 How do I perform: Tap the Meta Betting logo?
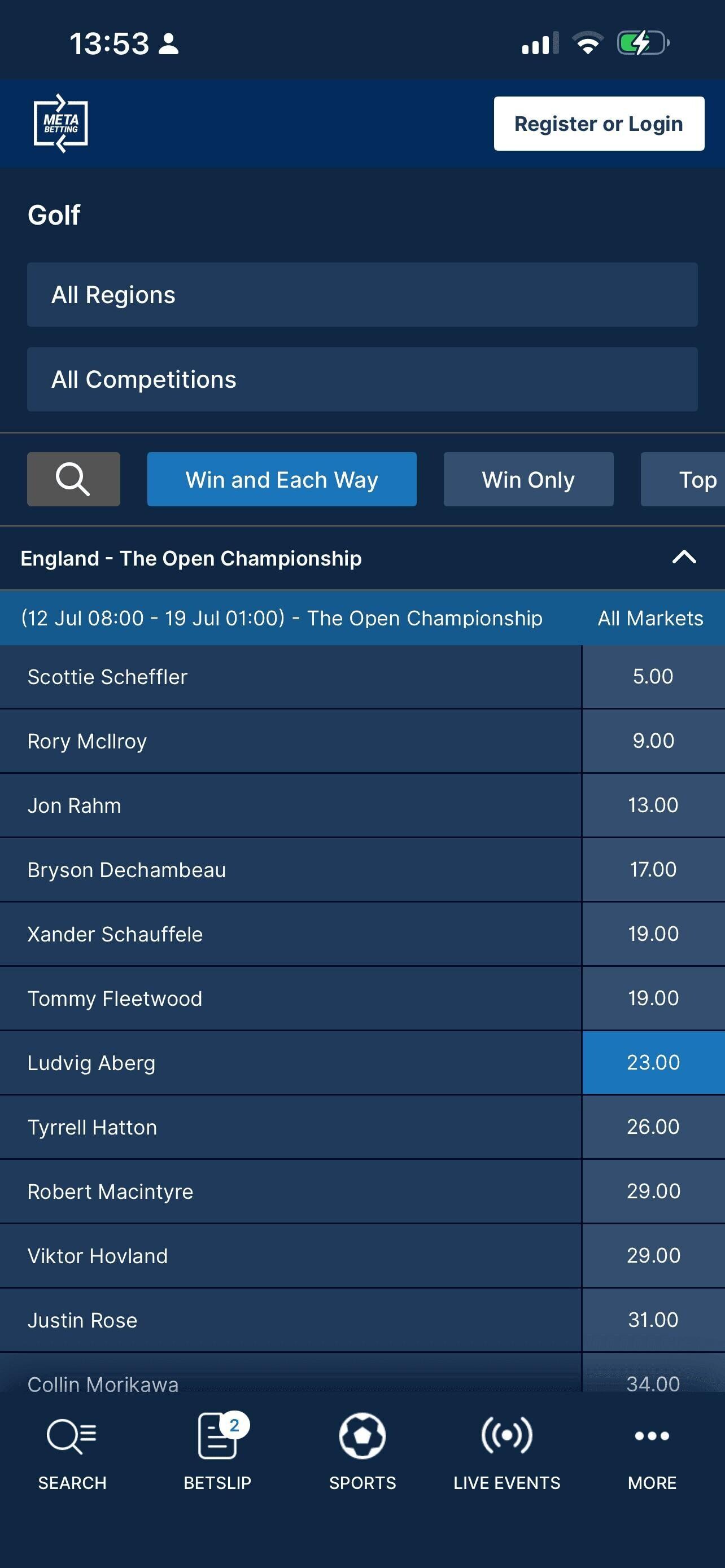pyautogui.click(x=60, y=124)
